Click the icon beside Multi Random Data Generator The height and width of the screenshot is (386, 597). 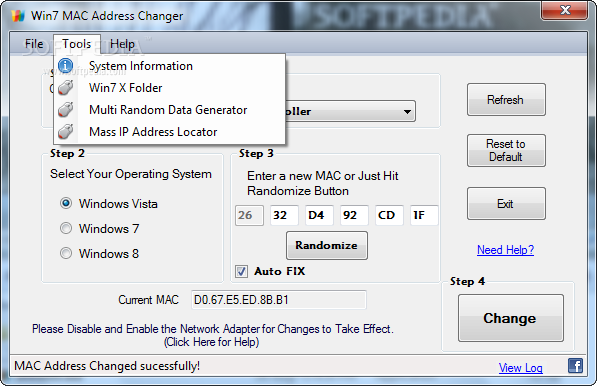[x=65, y=110]
